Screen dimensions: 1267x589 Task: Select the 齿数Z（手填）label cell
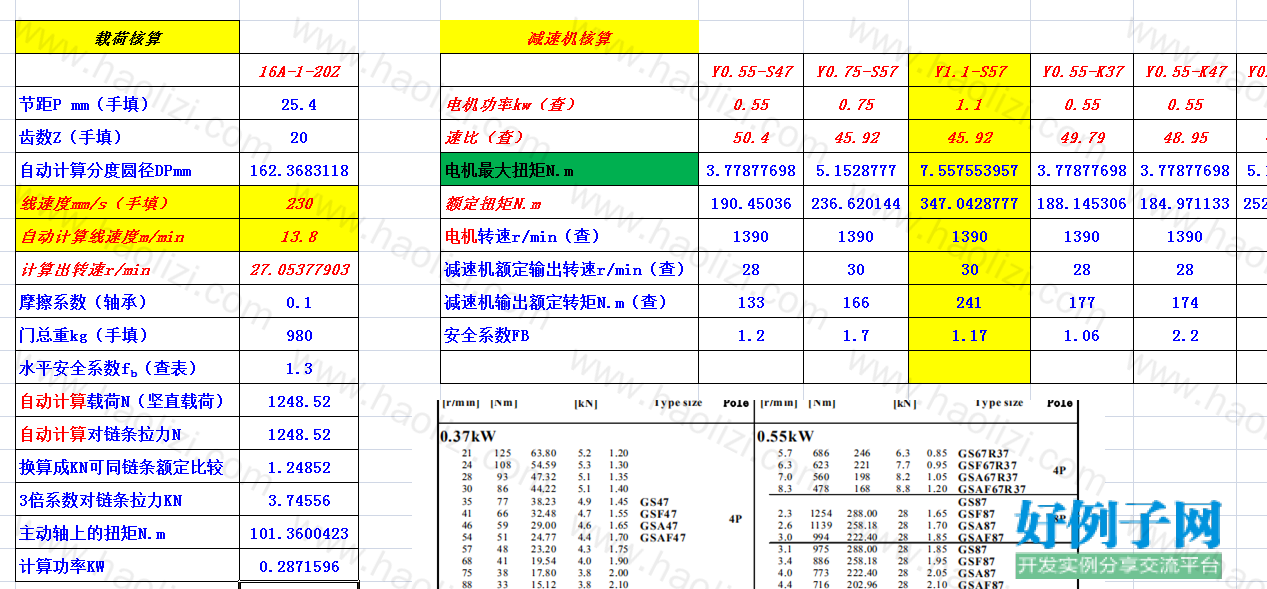(x=127, y=137)
